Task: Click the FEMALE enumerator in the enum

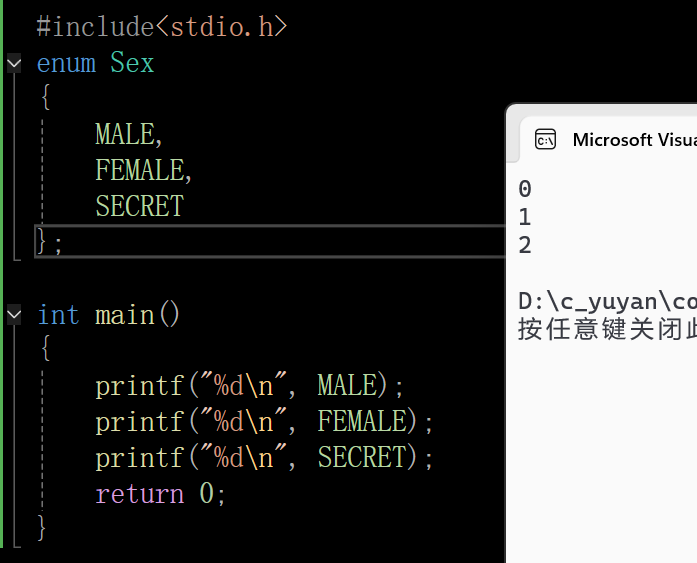Action: tap(143, 170)
